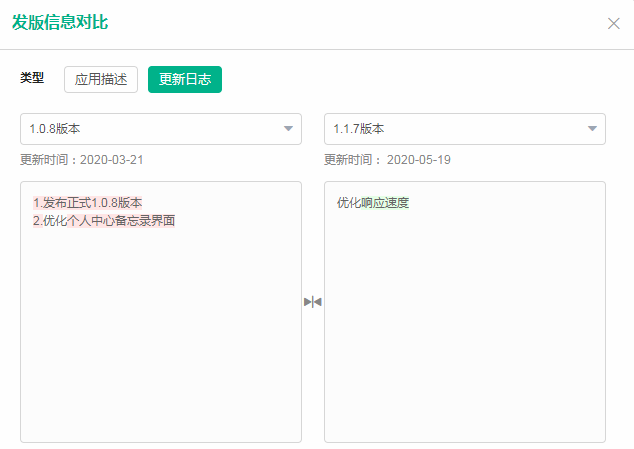Expand the 1.0.8版本 dropdown arrow
Image resolution: width=634 pixels, height=449 pixels.
(x=288, y=129)
